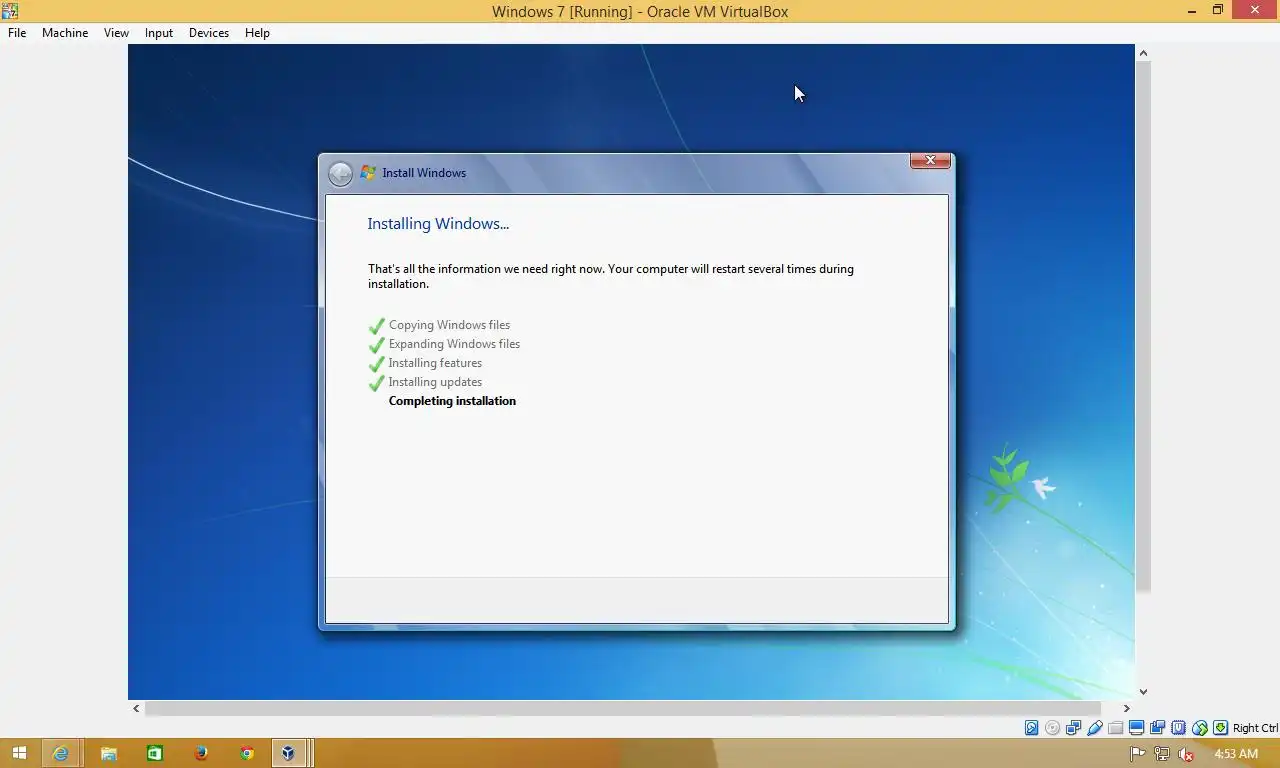Click the horizontal scrollbar right arrow

[x=1126, y=708]
